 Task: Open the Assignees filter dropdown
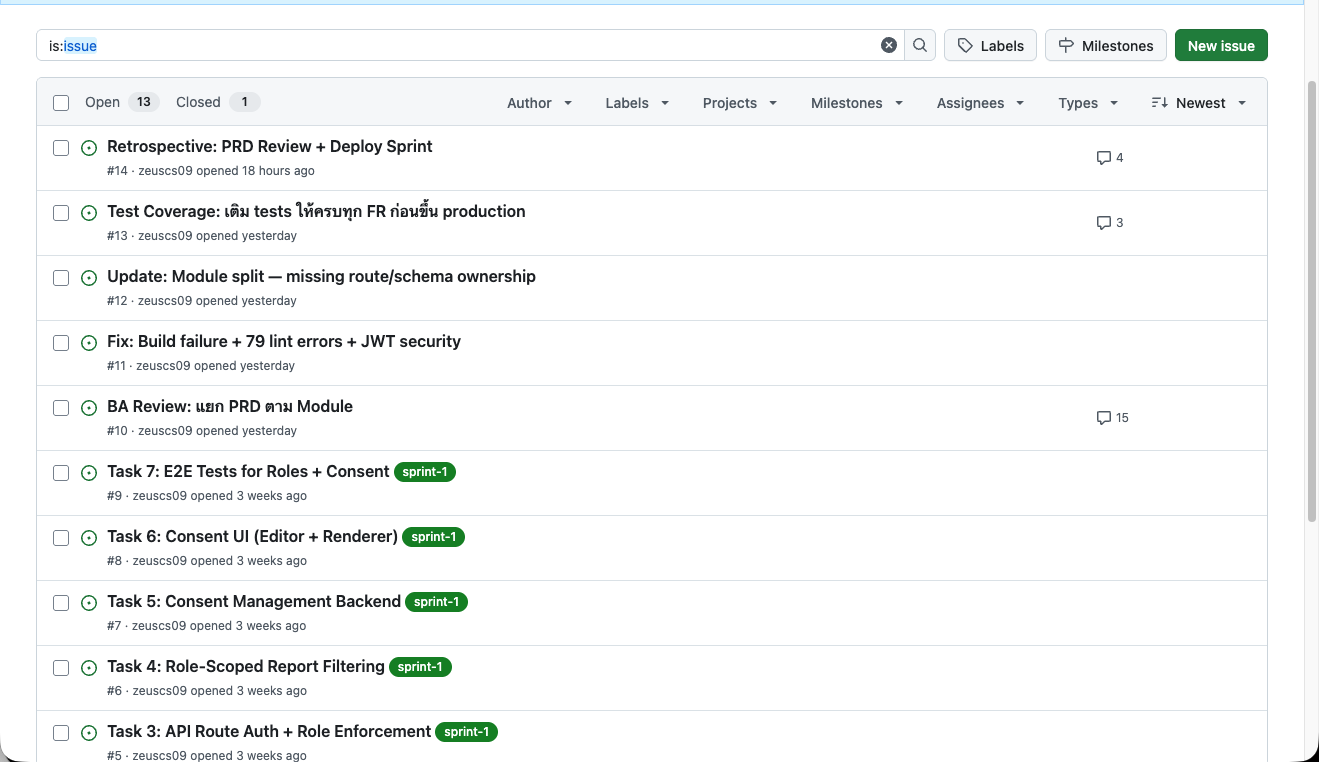980,102
